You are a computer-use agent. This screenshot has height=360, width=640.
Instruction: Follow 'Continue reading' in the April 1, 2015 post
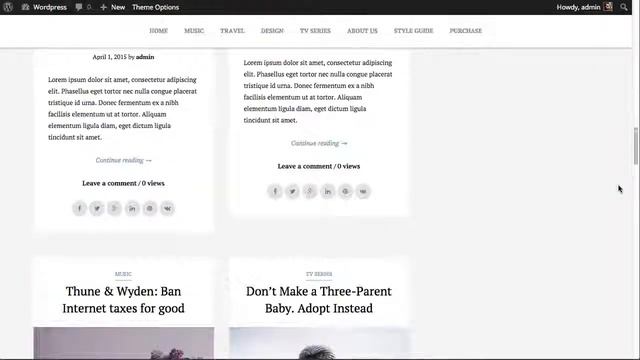pyautogui.click(x=124, y=160)
